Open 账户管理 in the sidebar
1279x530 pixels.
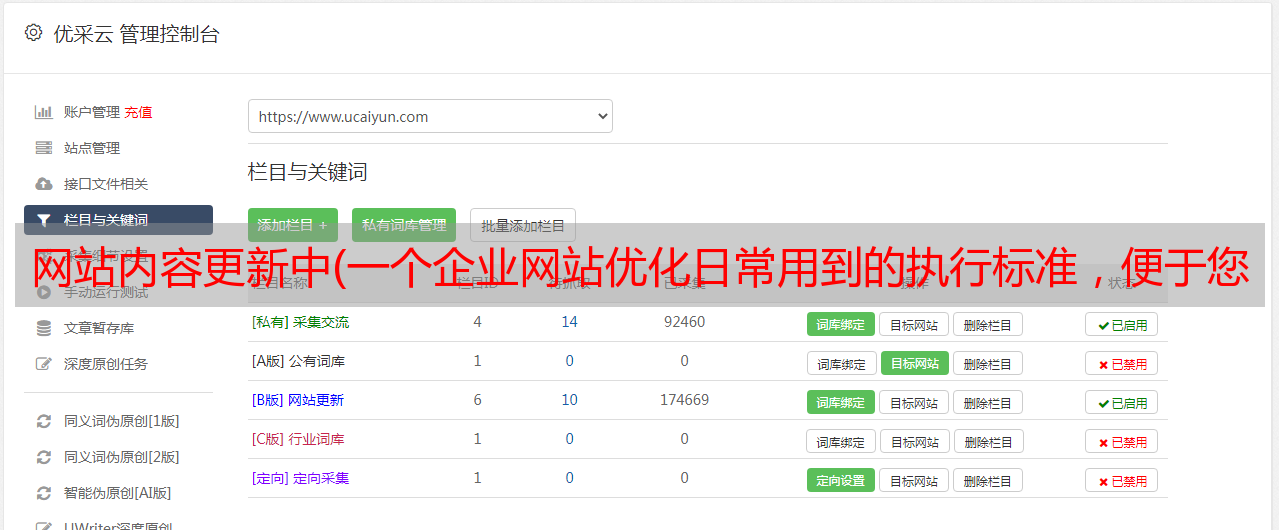[x=92, y=112]
